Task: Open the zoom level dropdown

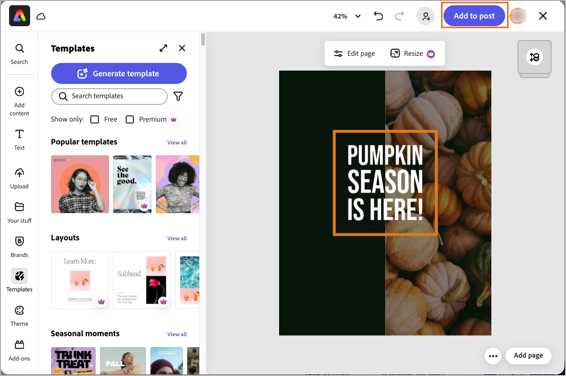Action: pos(358,16)
